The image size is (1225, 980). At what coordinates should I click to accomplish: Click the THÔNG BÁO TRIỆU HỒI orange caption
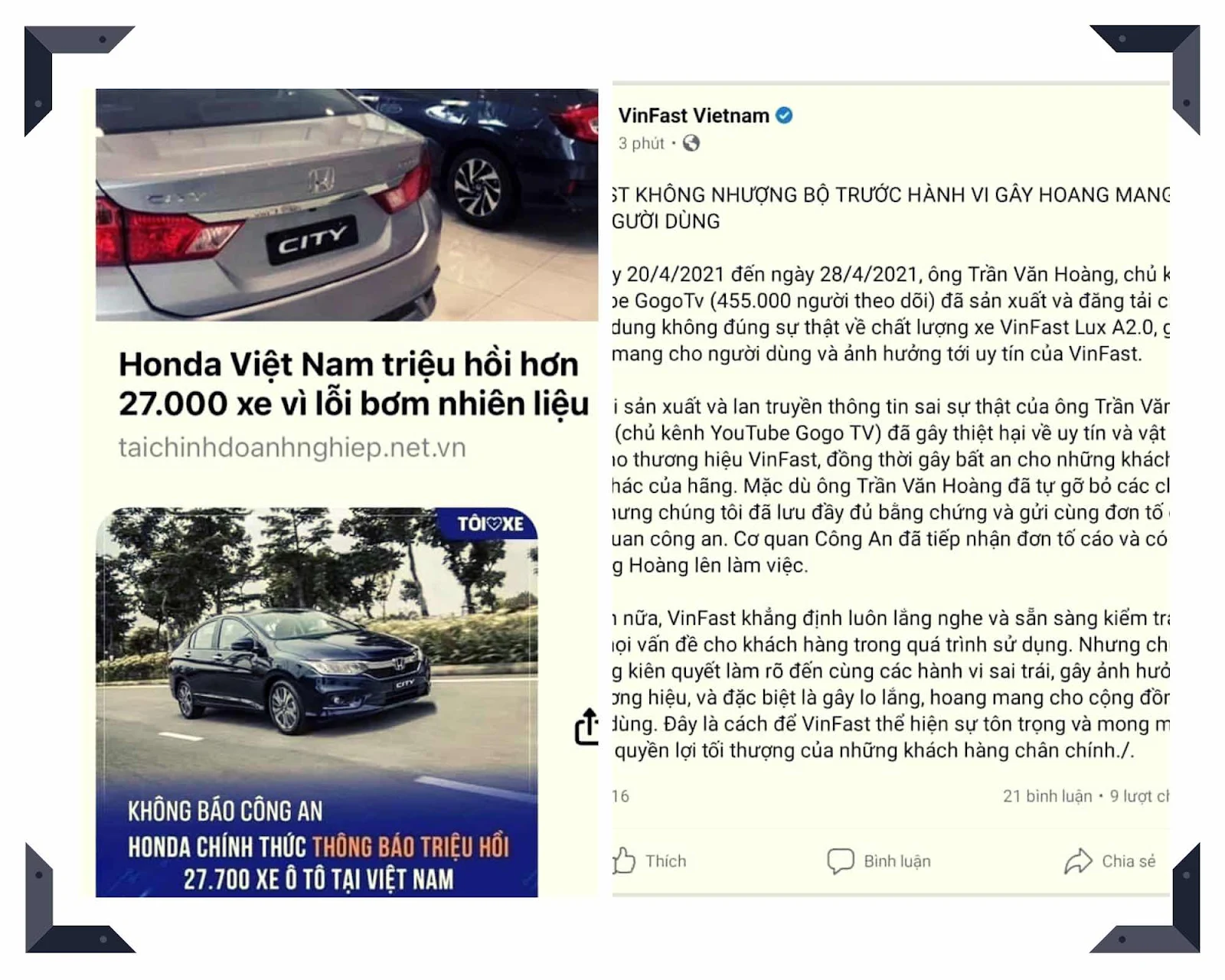pyautogui.click(x=410, y=847)
